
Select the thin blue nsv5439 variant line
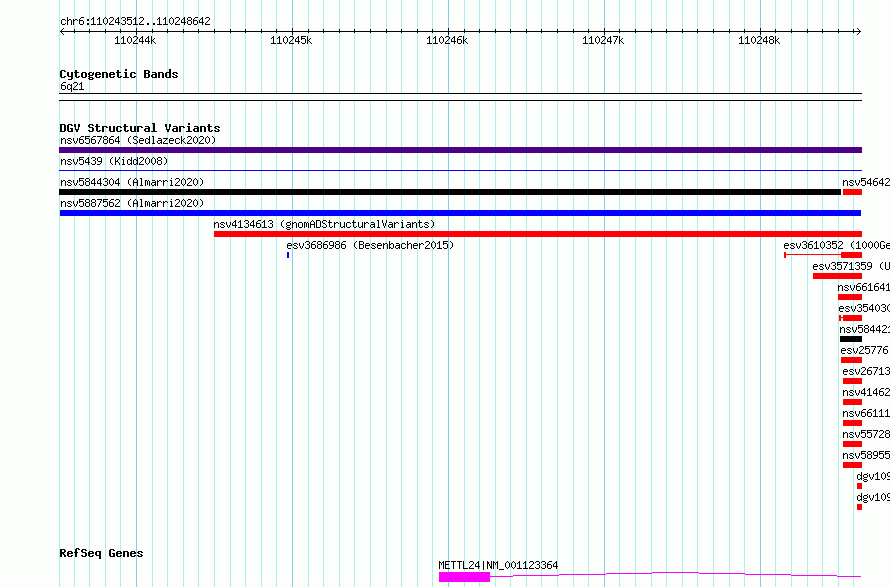tap(460, 171)
